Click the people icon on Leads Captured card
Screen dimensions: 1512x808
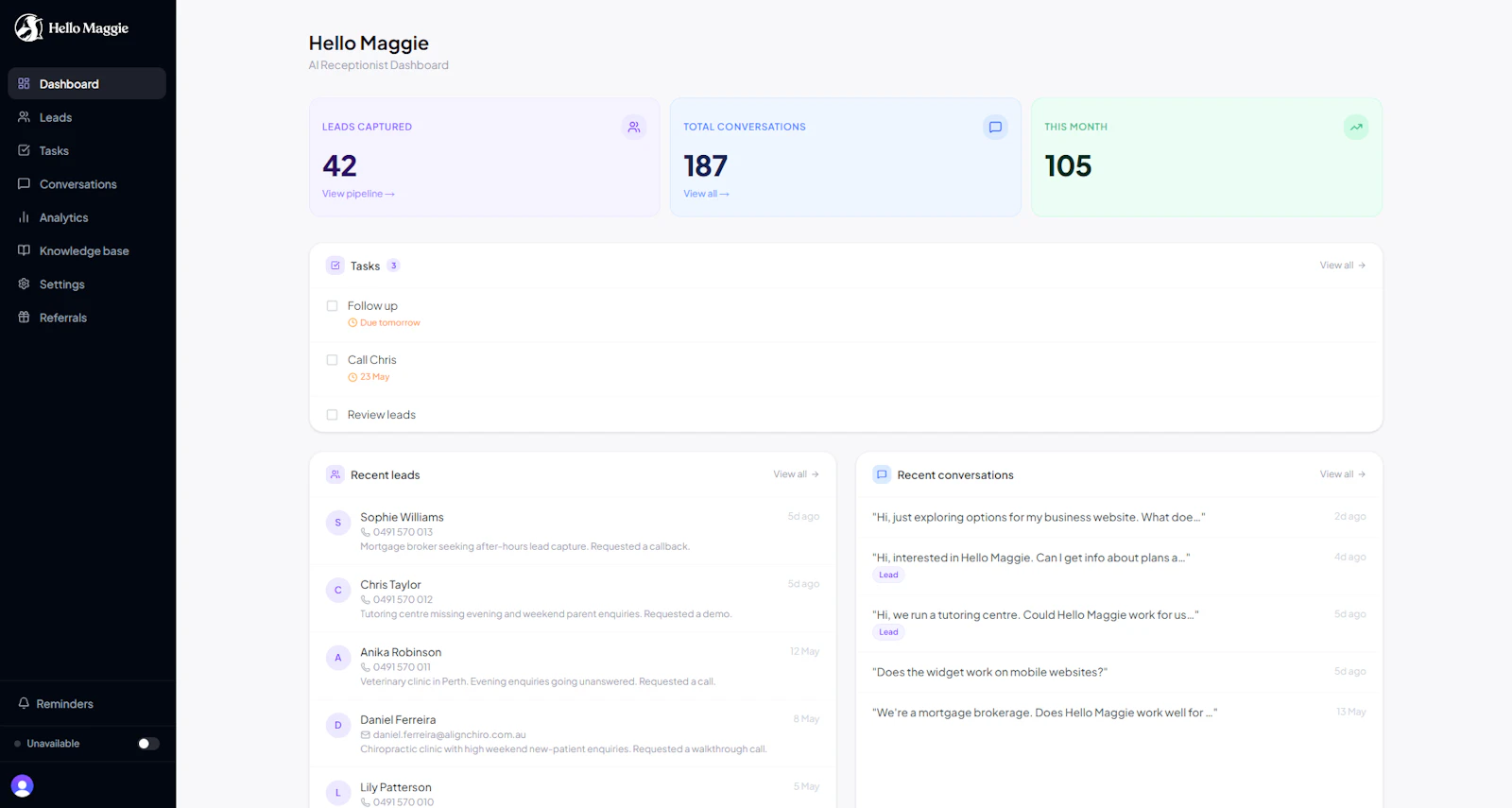coord(634,127)
